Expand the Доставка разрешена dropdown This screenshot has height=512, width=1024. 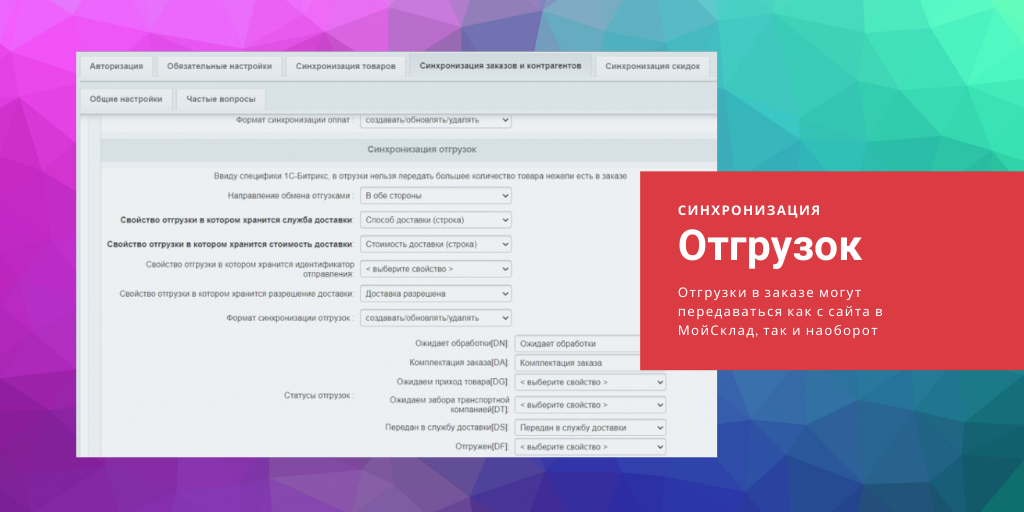click(x=435, y=294)
